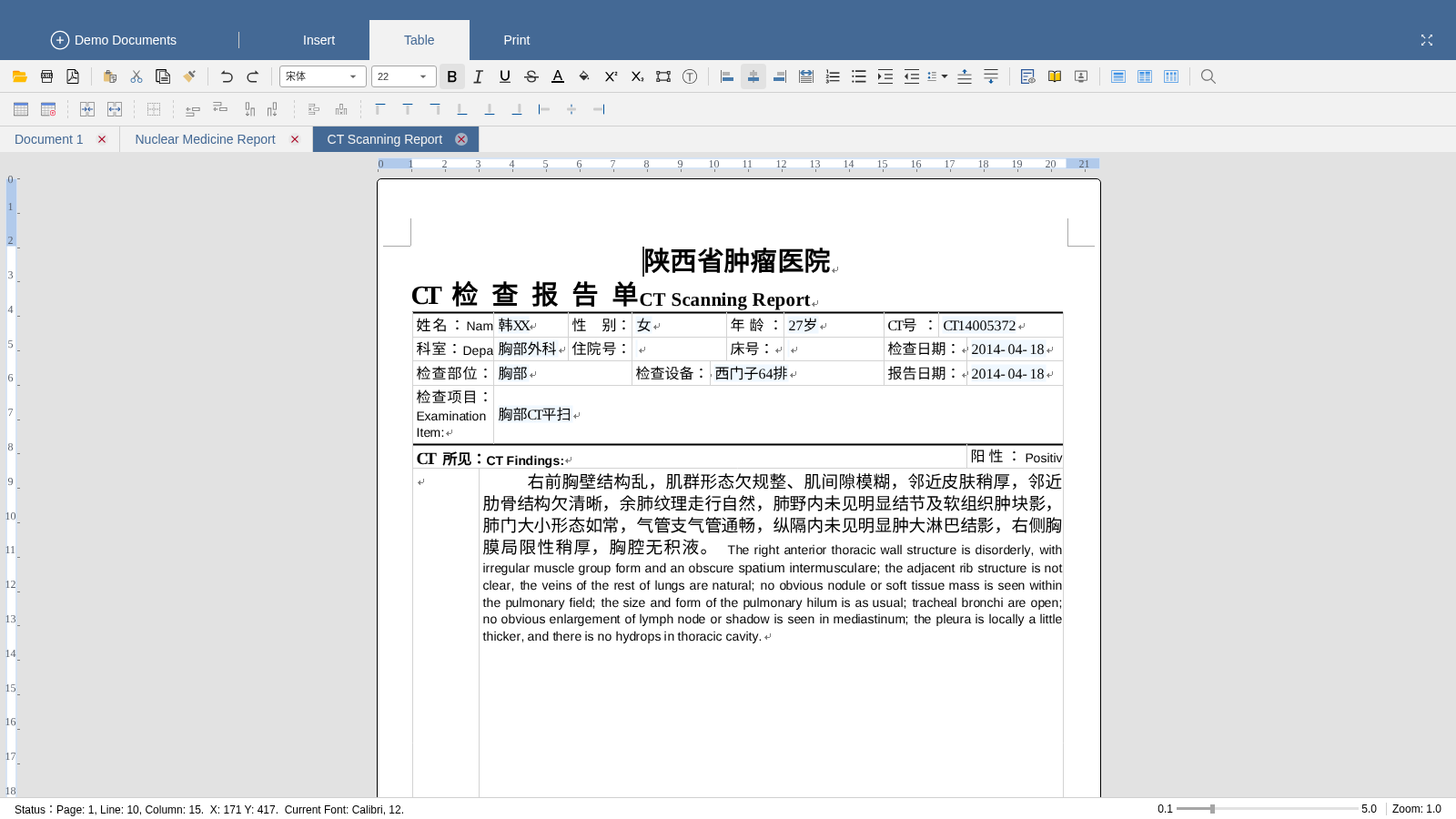Toggle strikethrough formatting
Viewport: 1456px width, 819px height.
(531, 76)
